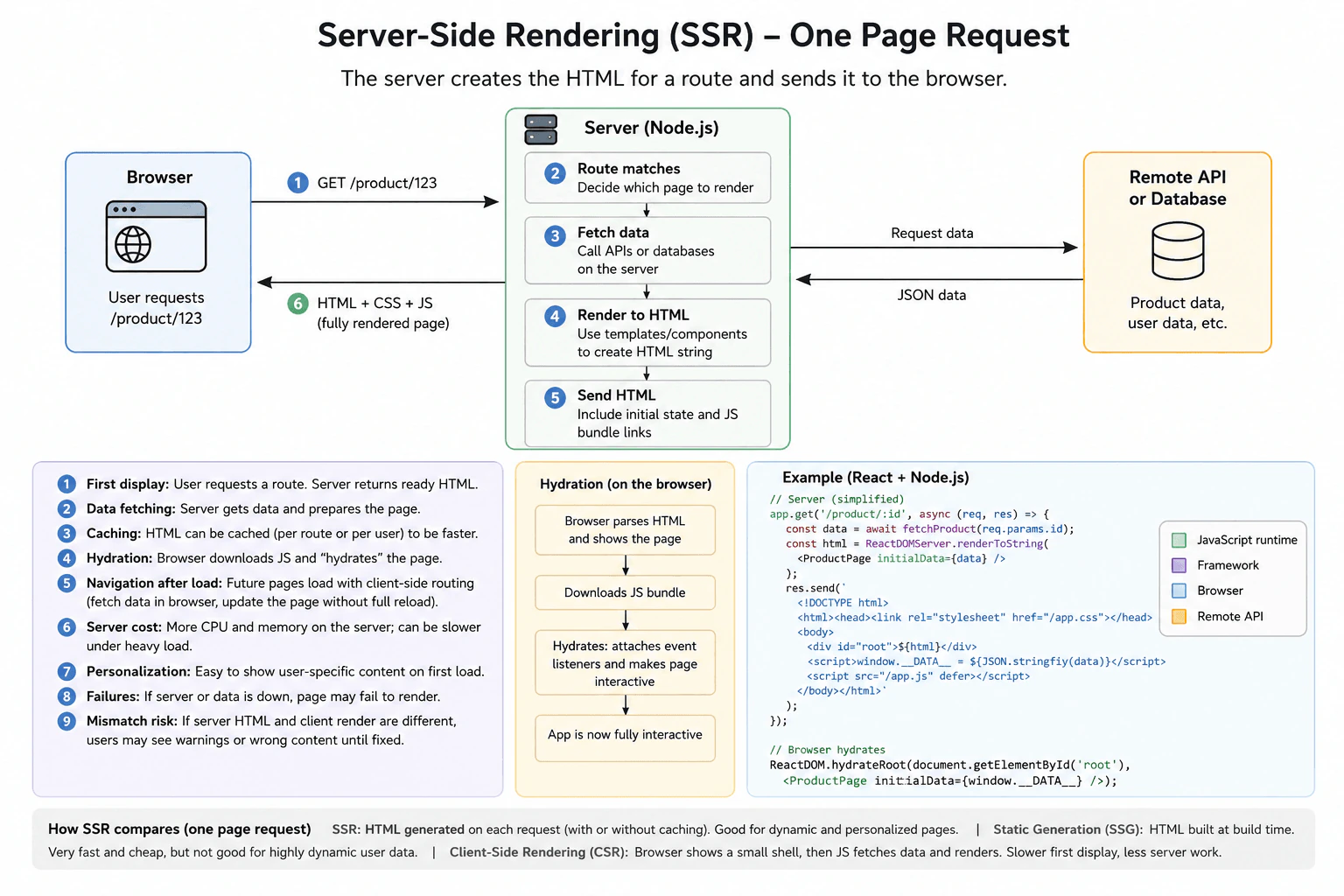
Task: Click 'Product data, user data, etc.' caption
Action: coord(1177,312)
